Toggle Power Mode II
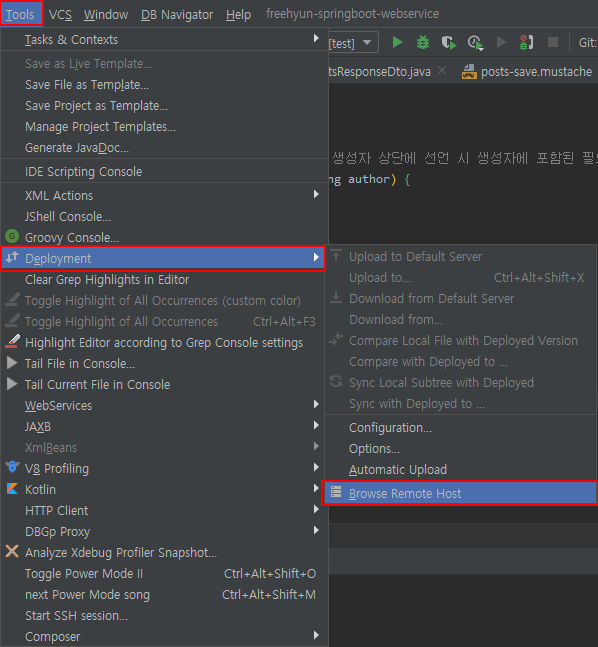598x647 pixels. point(164,574)
